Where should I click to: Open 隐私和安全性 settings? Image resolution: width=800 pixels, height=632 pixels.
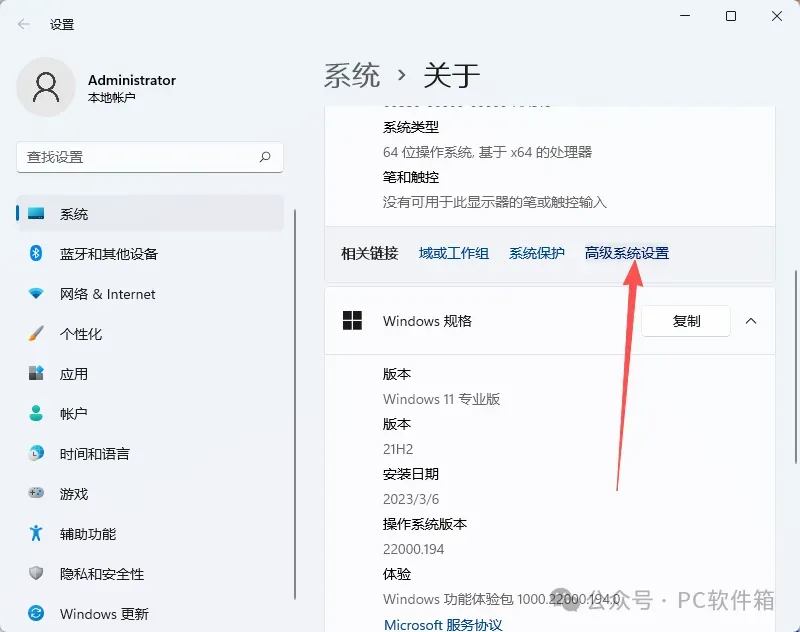click(x=150, y=573)
